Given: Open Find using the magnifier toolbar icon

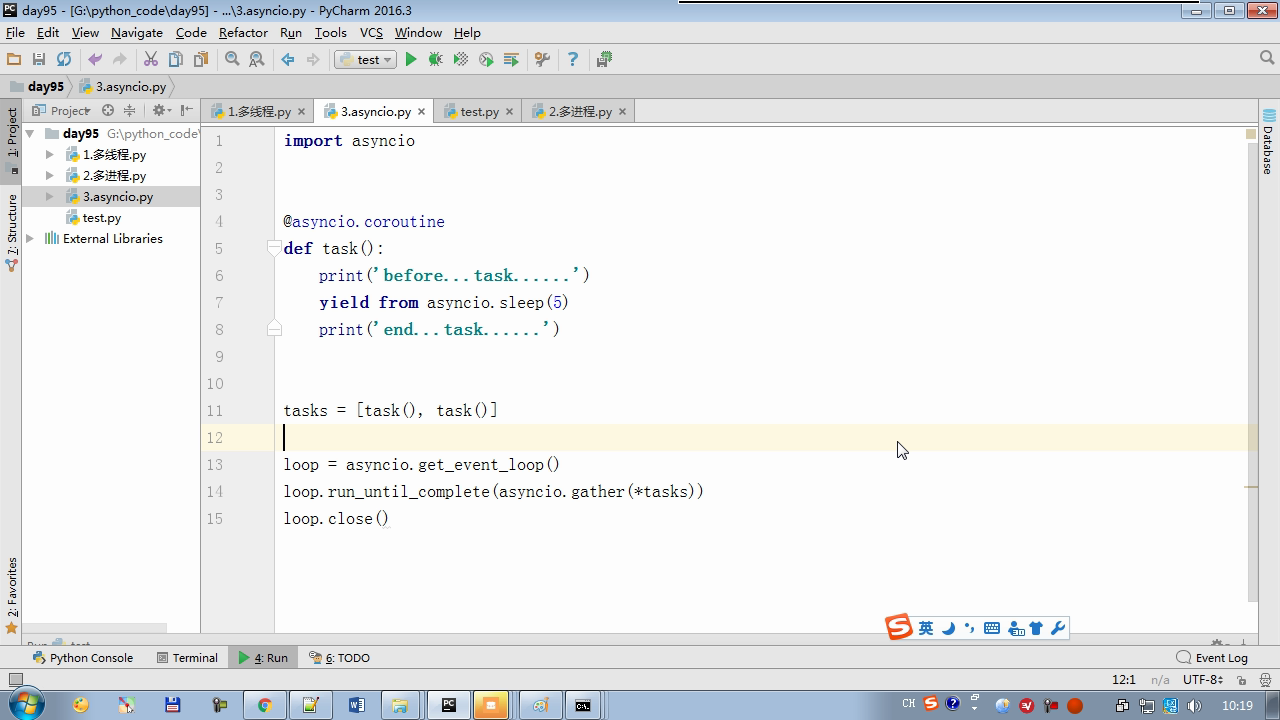Looking at the screenshot, I should (232, 60).
